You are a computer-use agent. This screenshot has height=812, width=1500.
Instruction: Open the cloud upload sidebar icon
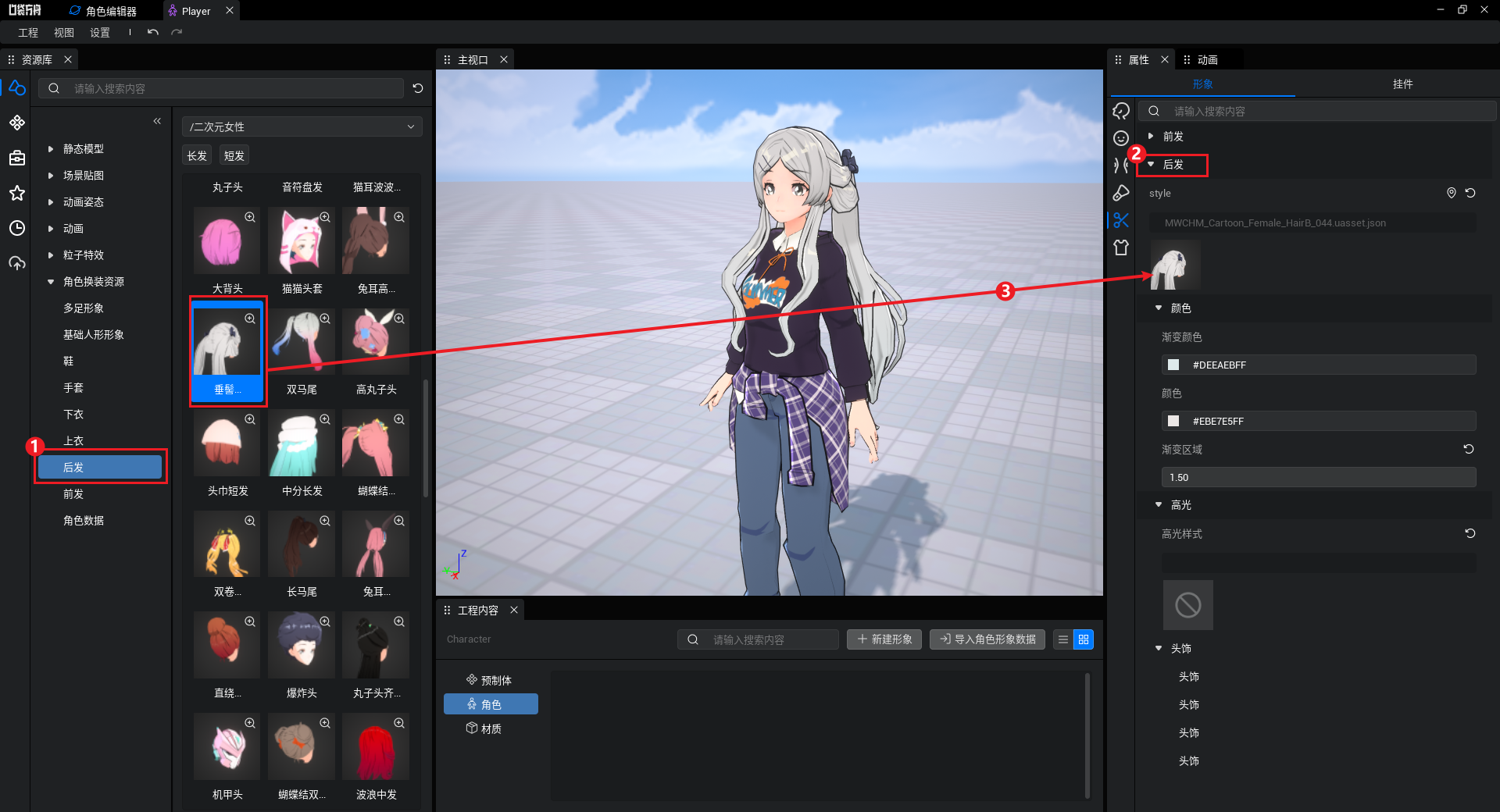[x=17, y=263]
